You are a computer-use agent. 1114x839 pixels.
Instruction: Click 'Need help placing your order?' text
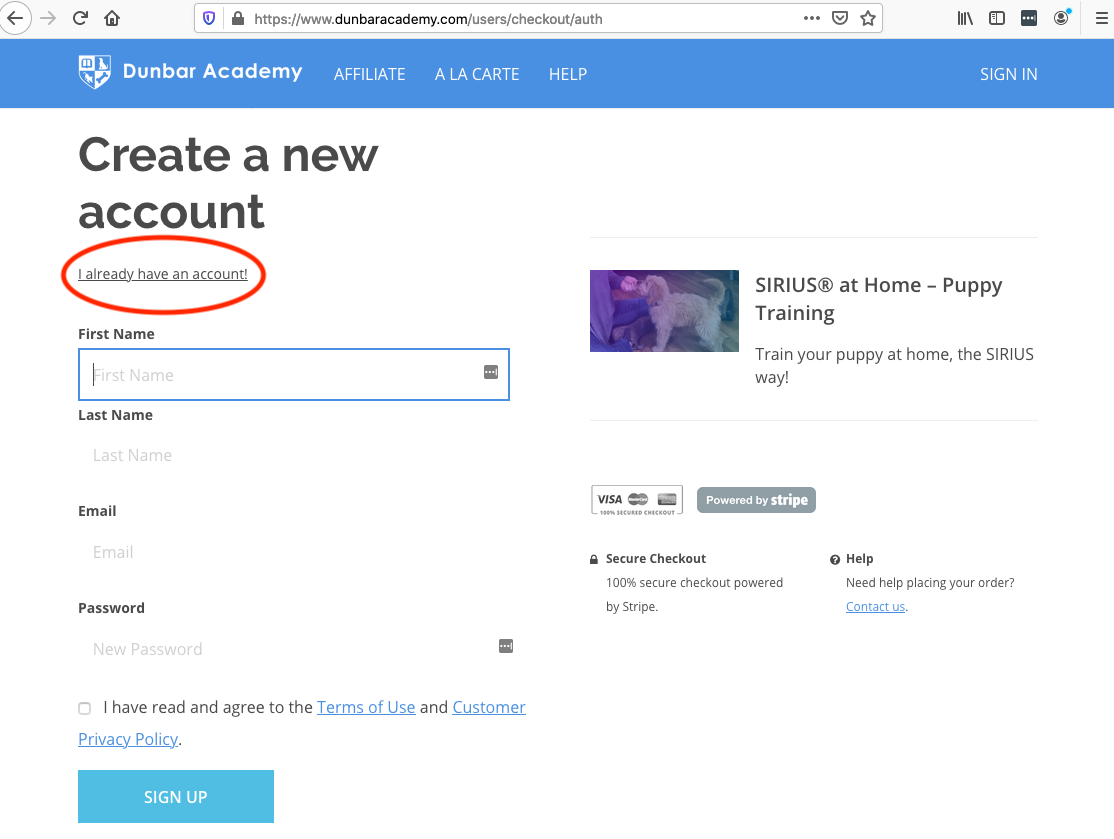(x=930, y=583)
